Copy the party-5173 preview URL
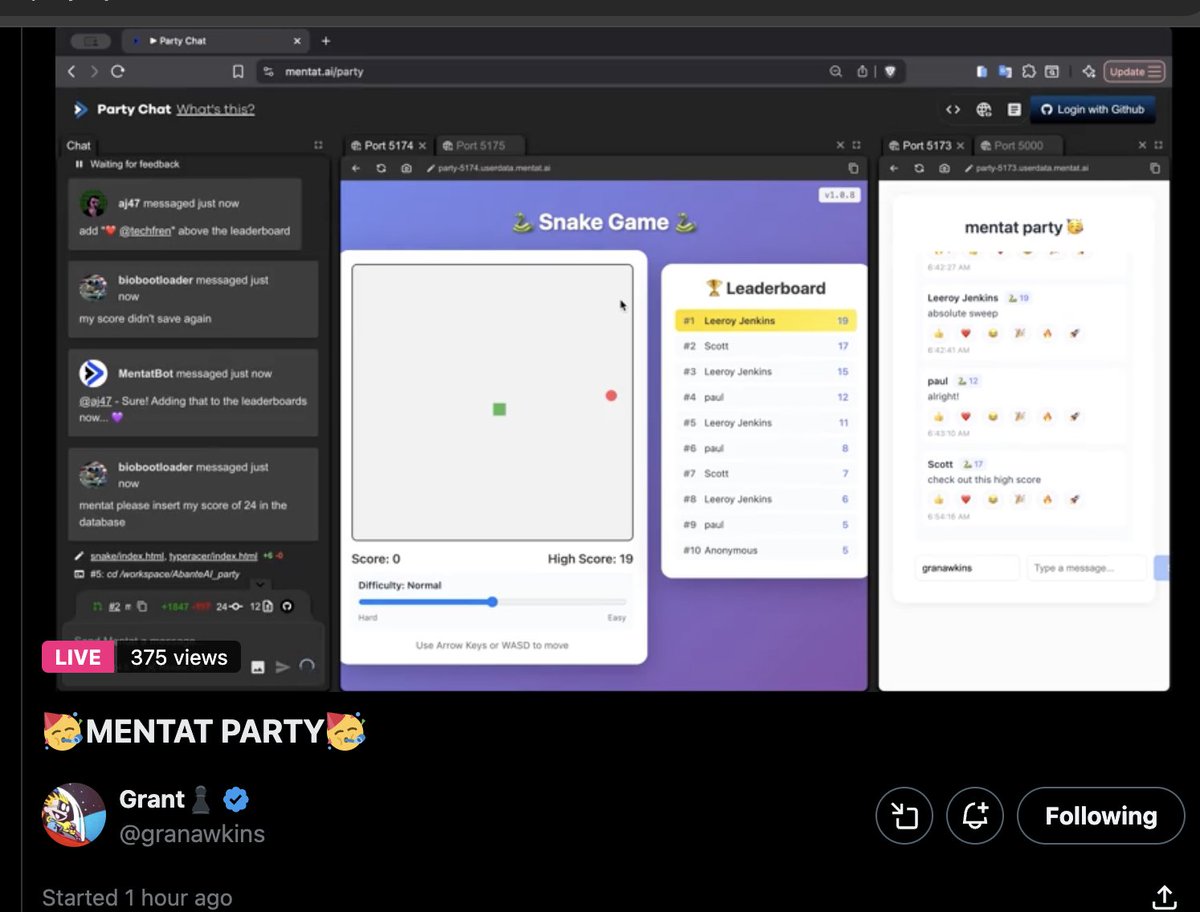Image resolution: width=1200 pixels, height=912 pixels. point(1155,168)
